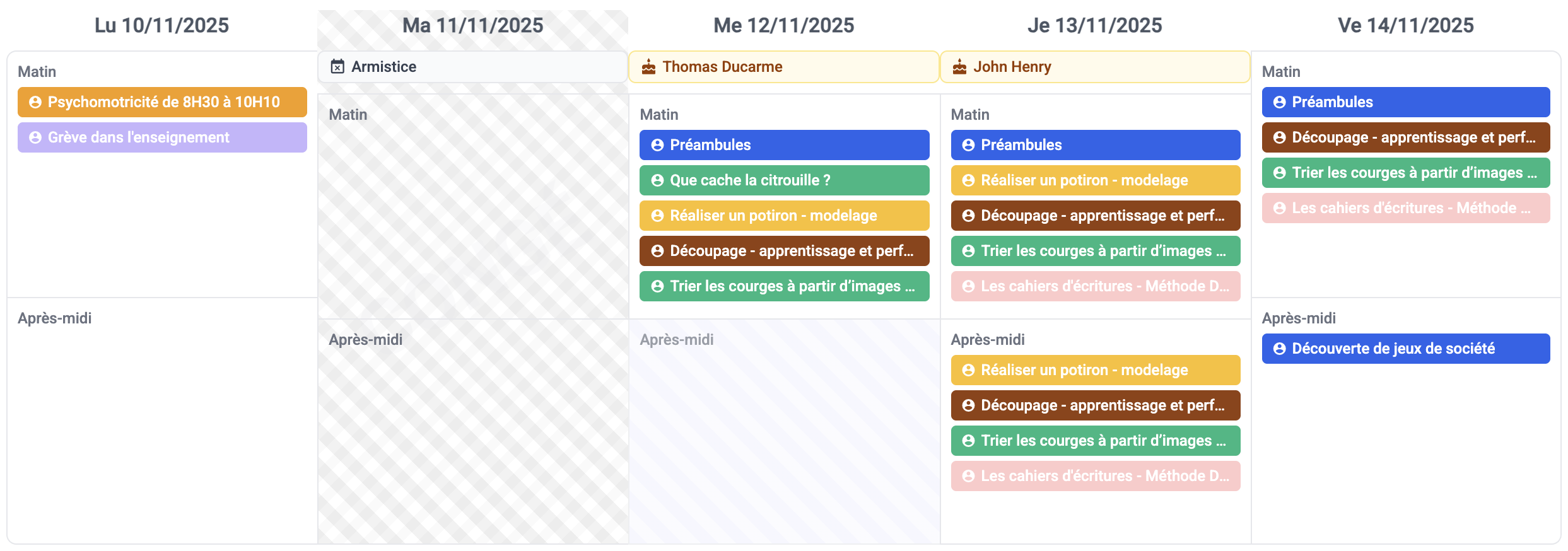
Task: Select the Lu 10/11/2025 day header
Action: pos(161,25)
